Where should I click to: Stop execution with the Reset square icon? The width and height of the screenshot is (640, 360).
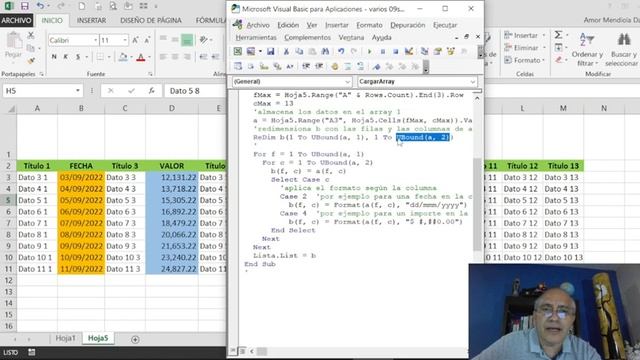tap(395, 52)
